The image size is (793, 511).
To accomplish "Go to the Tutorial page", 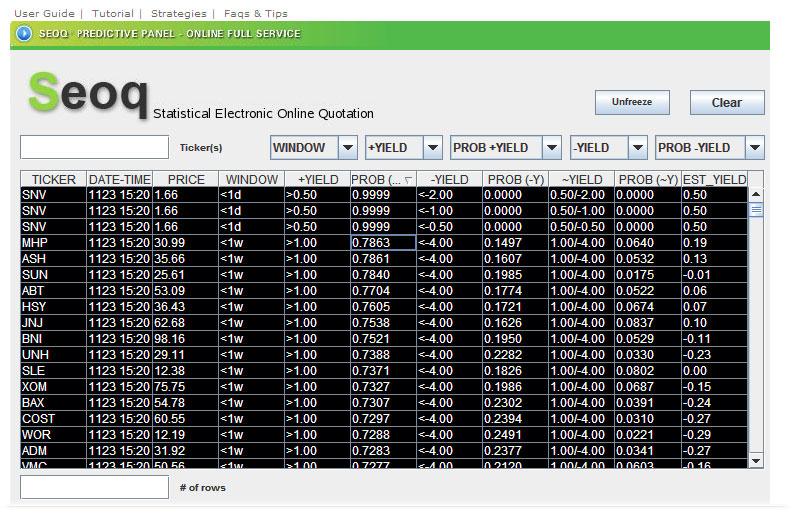I will [112, 13].
